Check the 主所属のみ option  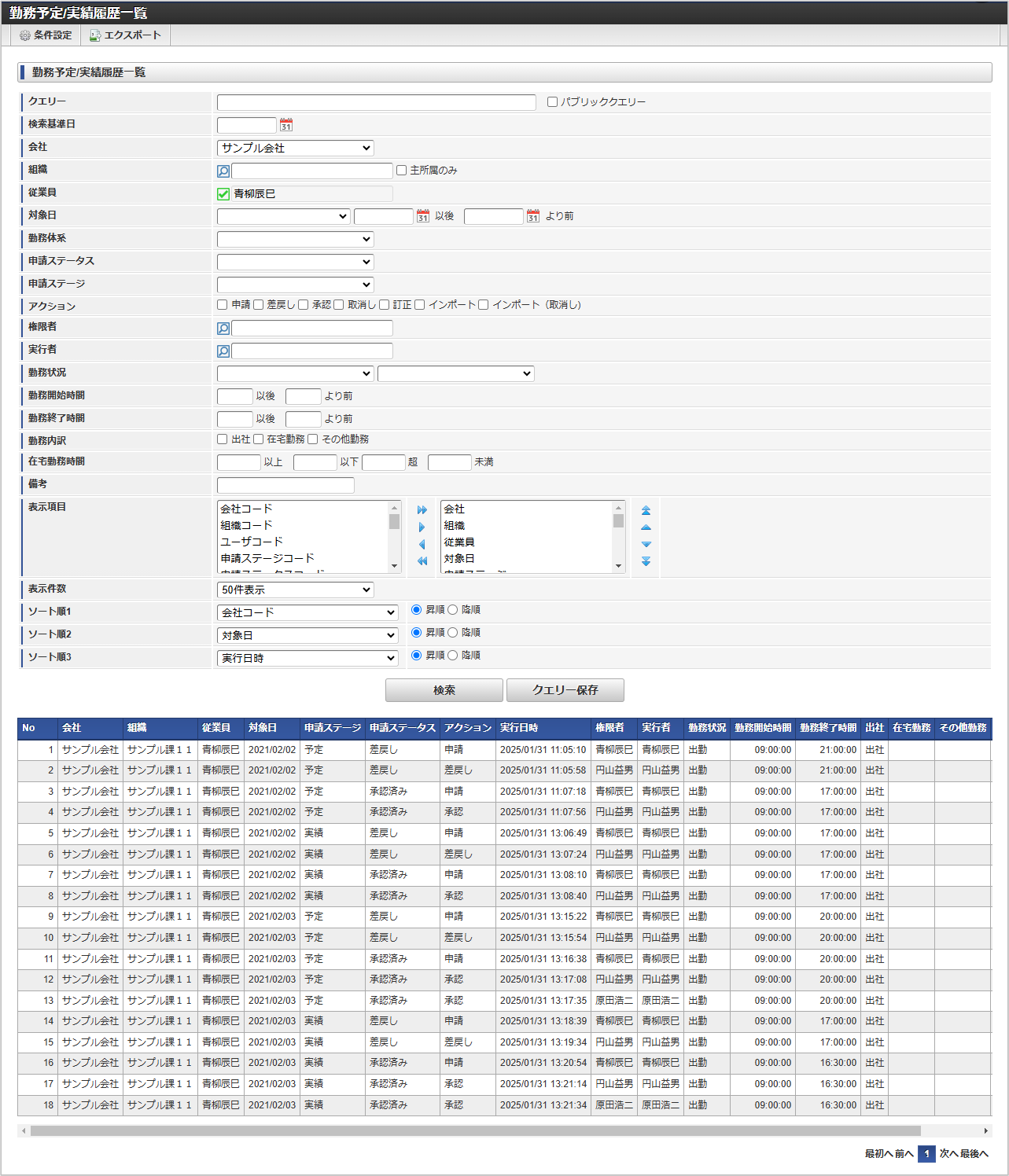tap(402, 171)
